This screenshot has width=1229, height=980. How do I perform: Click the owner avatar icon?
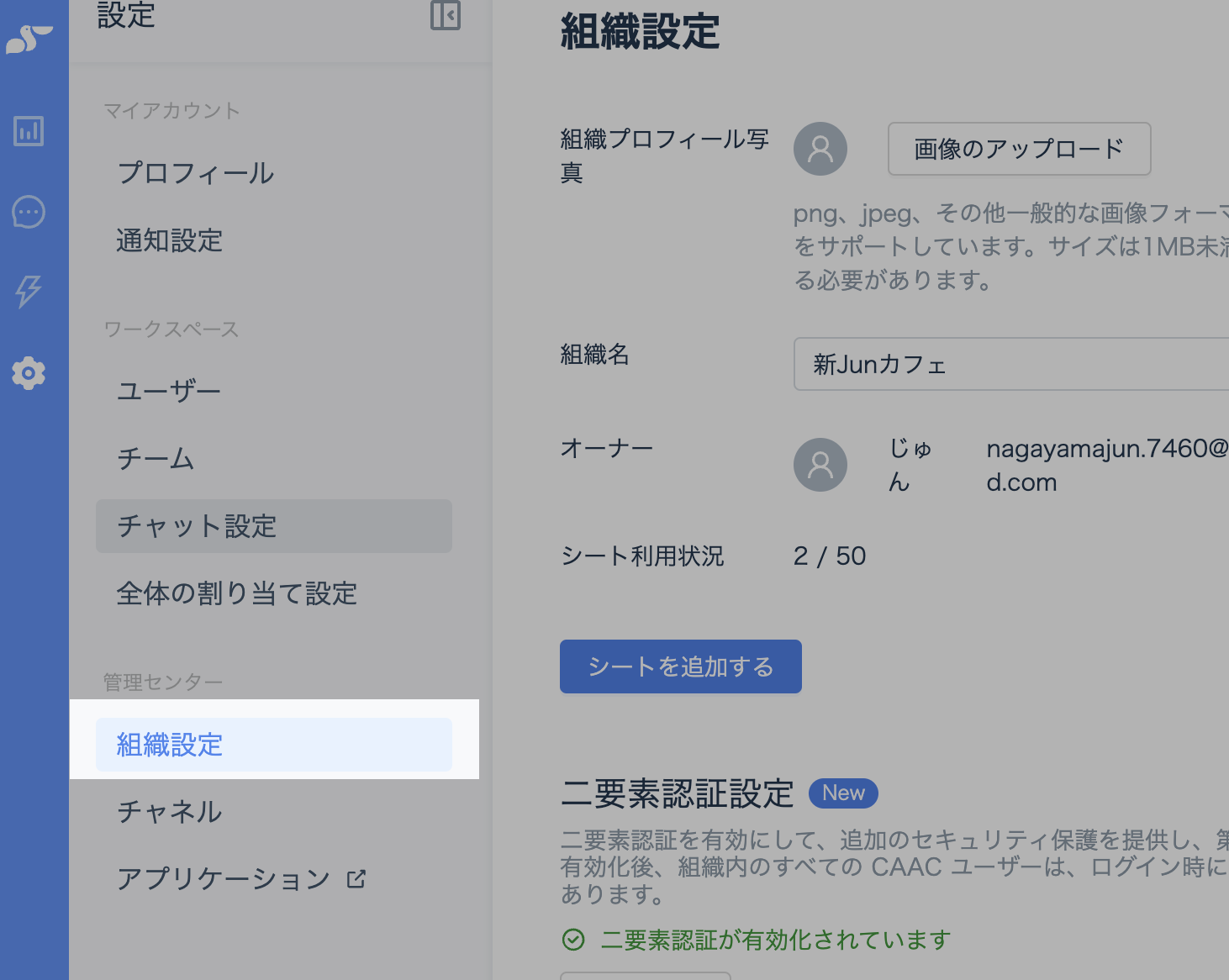pyautogui.click(x=820, y=465)
